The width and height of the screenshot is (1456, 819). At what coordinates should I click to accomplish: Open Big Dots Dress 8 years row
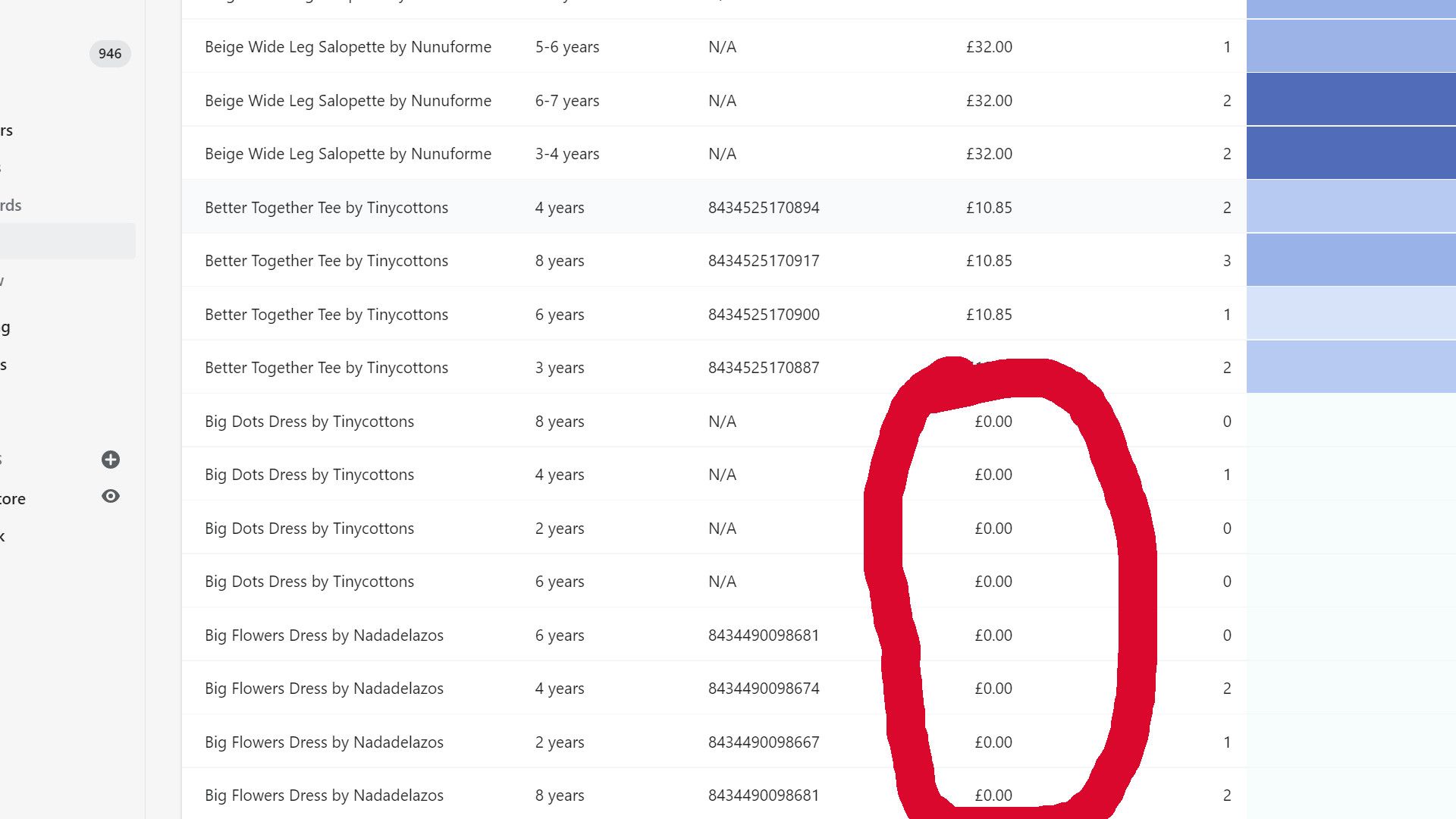coord(714,421)
